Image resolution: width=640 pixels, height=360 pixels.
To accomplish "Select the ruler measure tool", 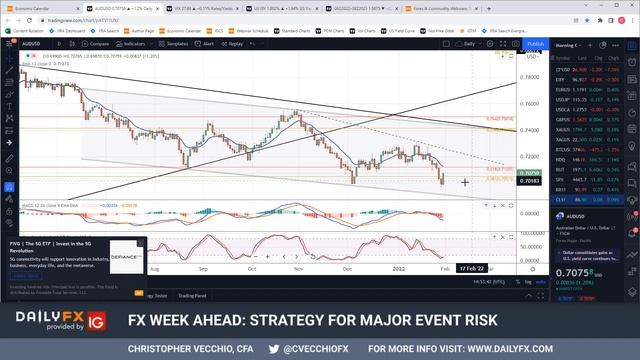I will point(9,158).
